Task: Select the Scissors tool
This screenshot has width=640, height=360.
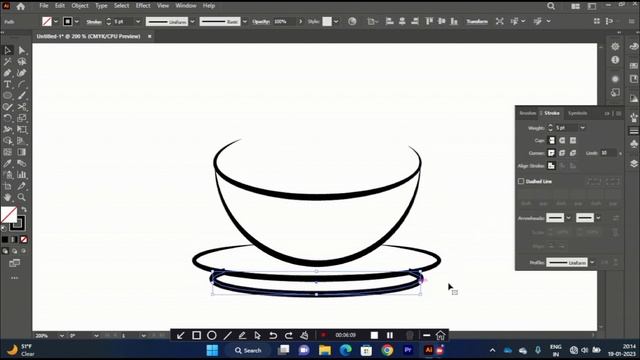Action: click(x=22, y=107)
